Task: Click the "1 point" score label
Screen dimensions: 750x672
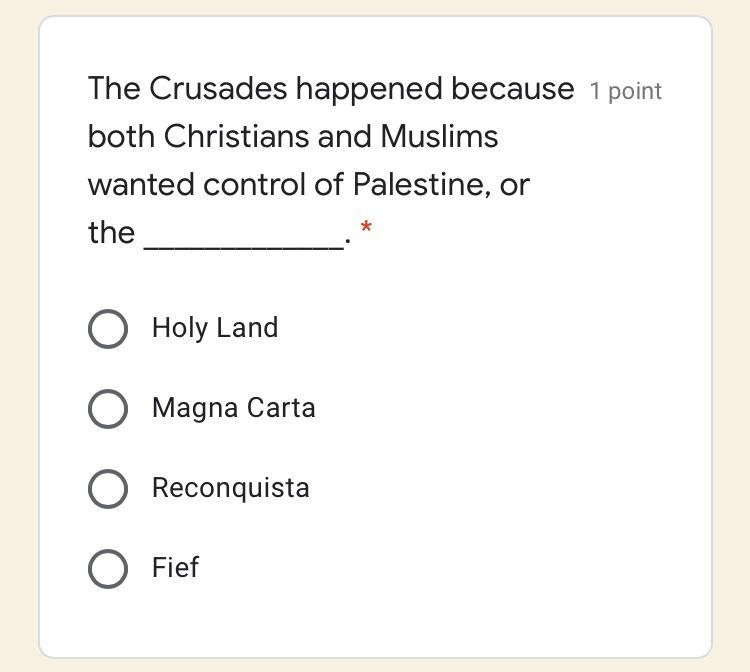Action: click(625, 91)
